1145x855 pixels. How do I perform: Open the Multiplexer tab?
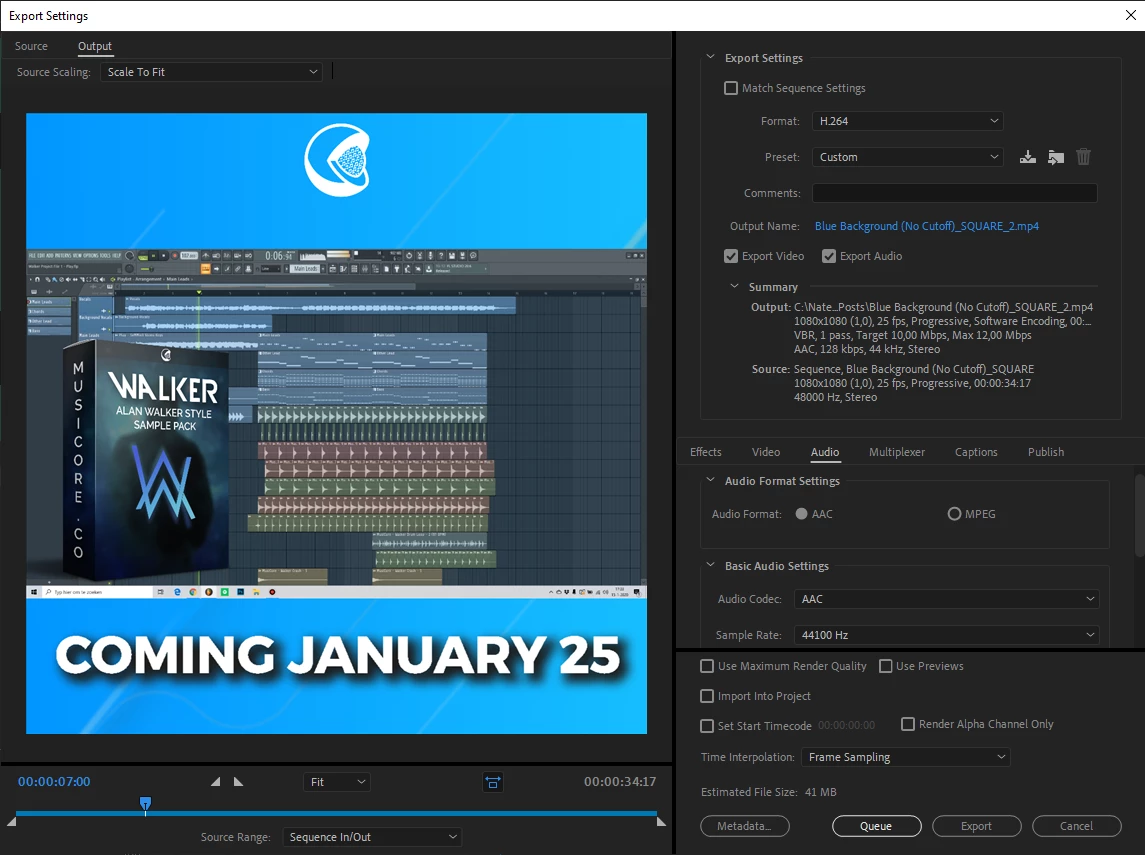[897, 452]
